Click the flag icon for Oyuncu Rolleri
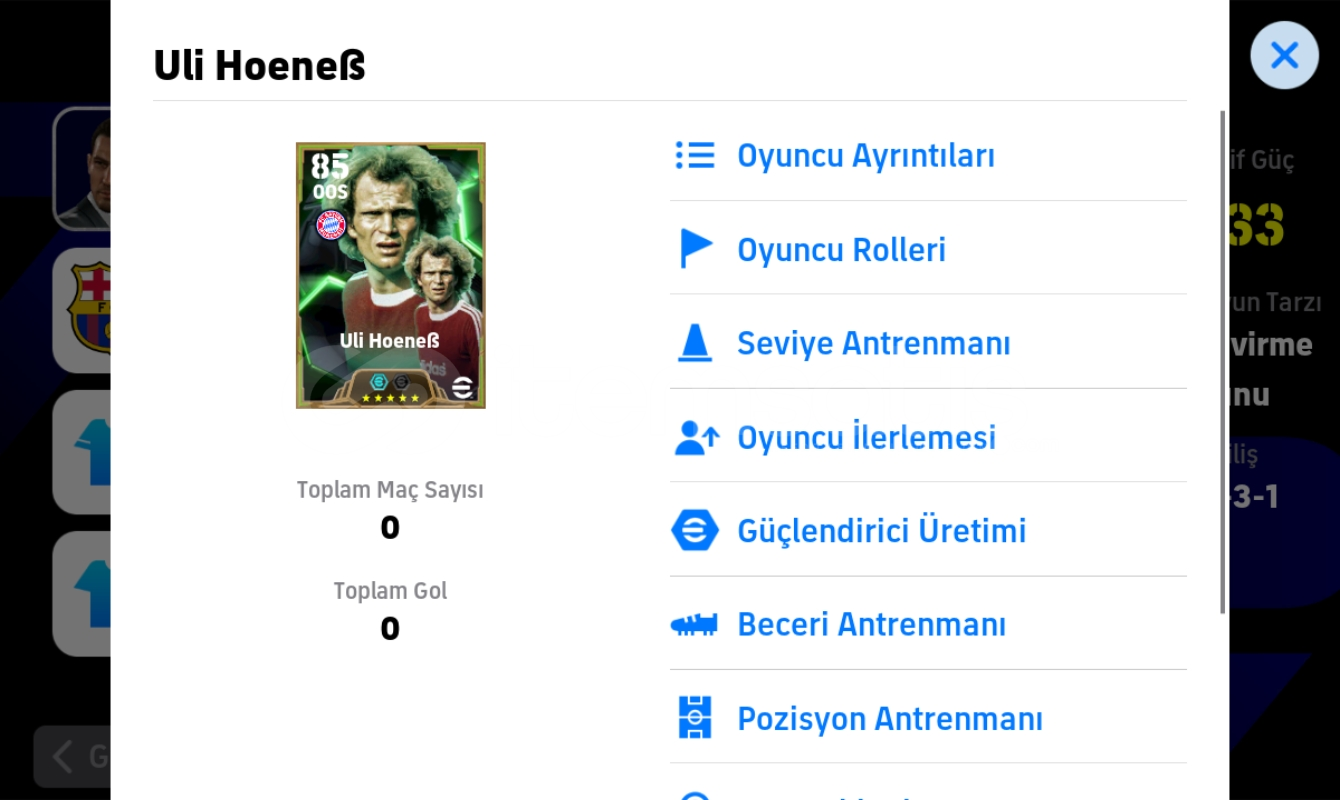 695,249
